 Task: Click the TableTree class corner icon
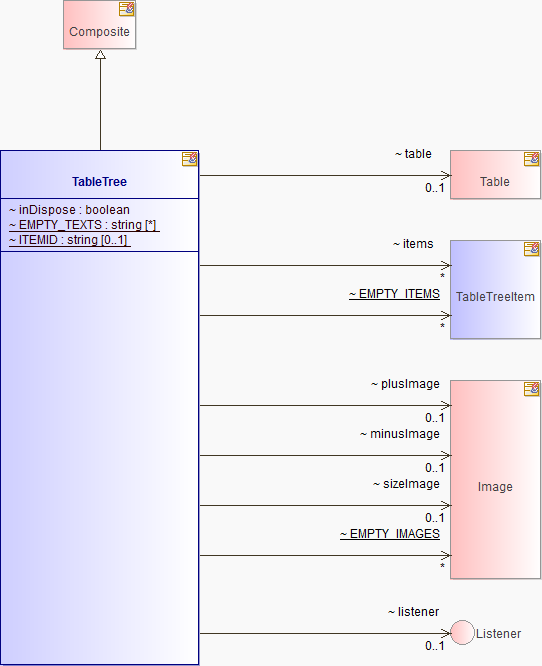189,159
